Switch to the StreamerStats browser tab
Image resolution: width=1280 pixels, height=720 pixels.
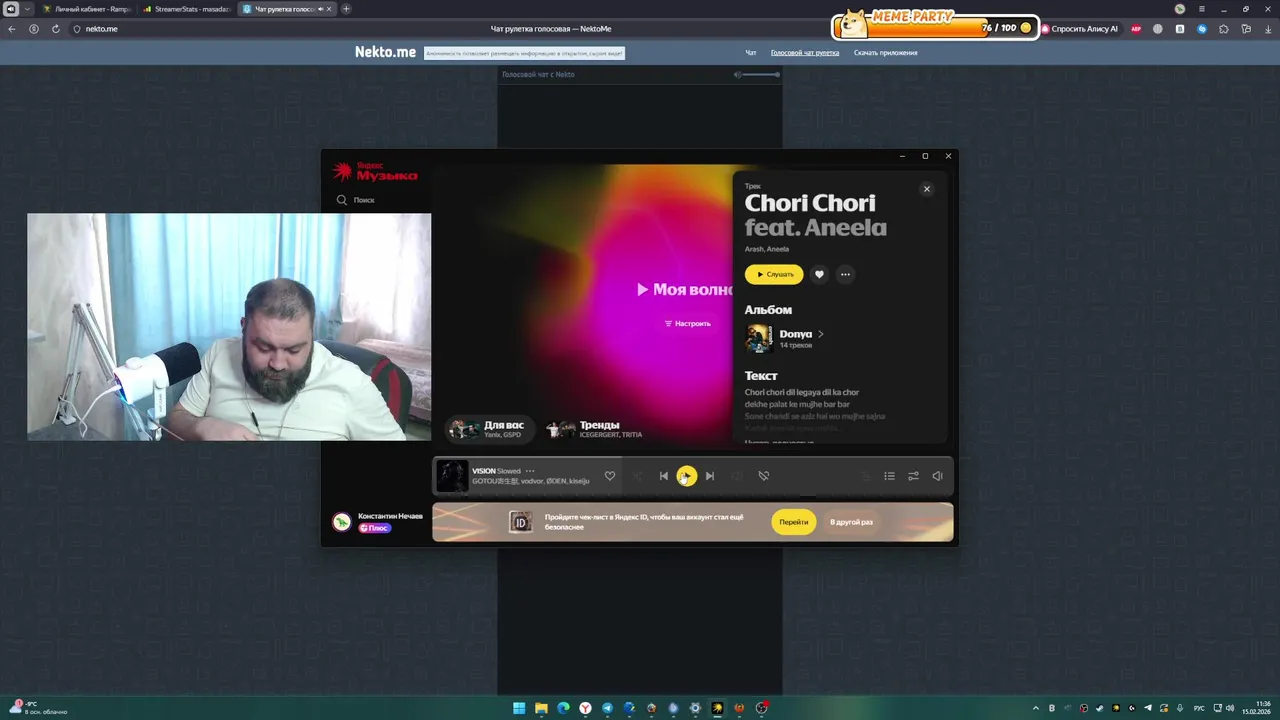(x=187, y=9)
